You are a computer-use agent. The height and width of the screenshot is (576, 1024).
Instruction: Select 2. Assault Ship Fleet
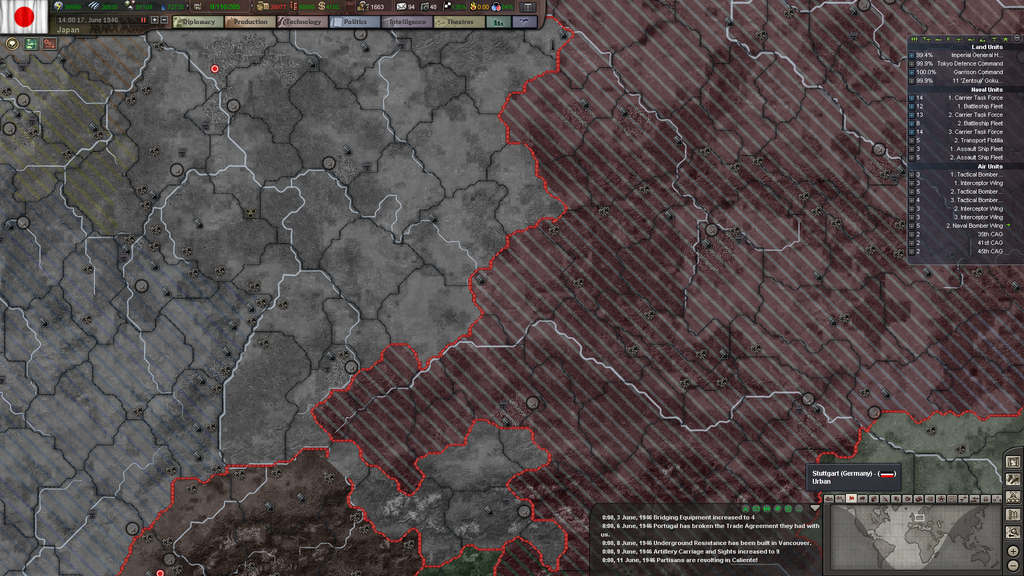coord(978,157)
